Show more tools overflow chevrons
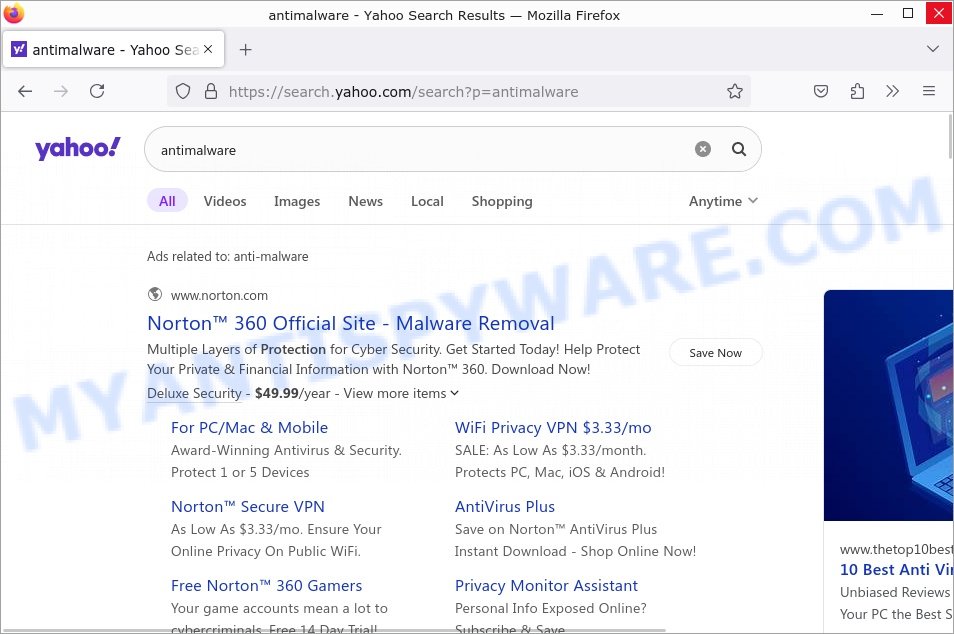954x634 pixels. tap(893, 91)
